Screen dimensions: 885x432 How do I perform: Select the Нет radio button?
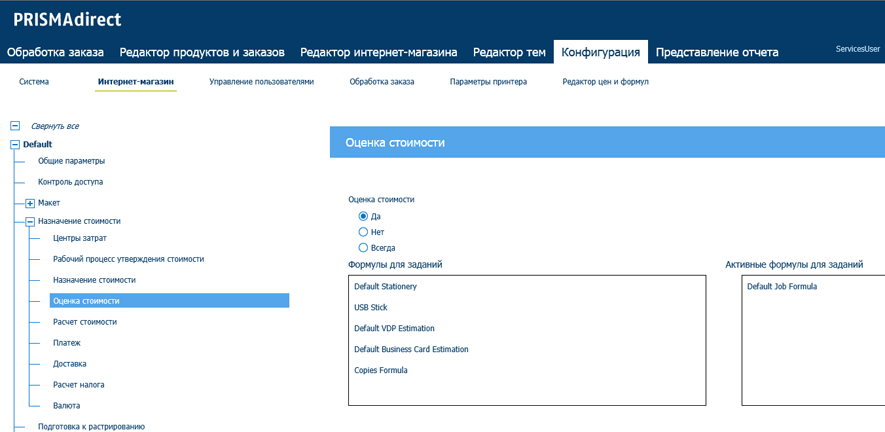coord(363,232)
